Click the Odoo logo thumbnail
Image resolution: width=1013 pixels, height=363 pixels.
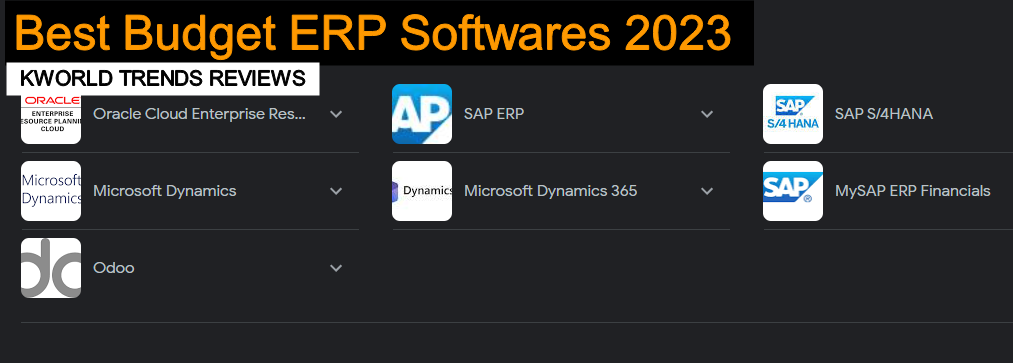pyautogui.click(x=51, y=267)
